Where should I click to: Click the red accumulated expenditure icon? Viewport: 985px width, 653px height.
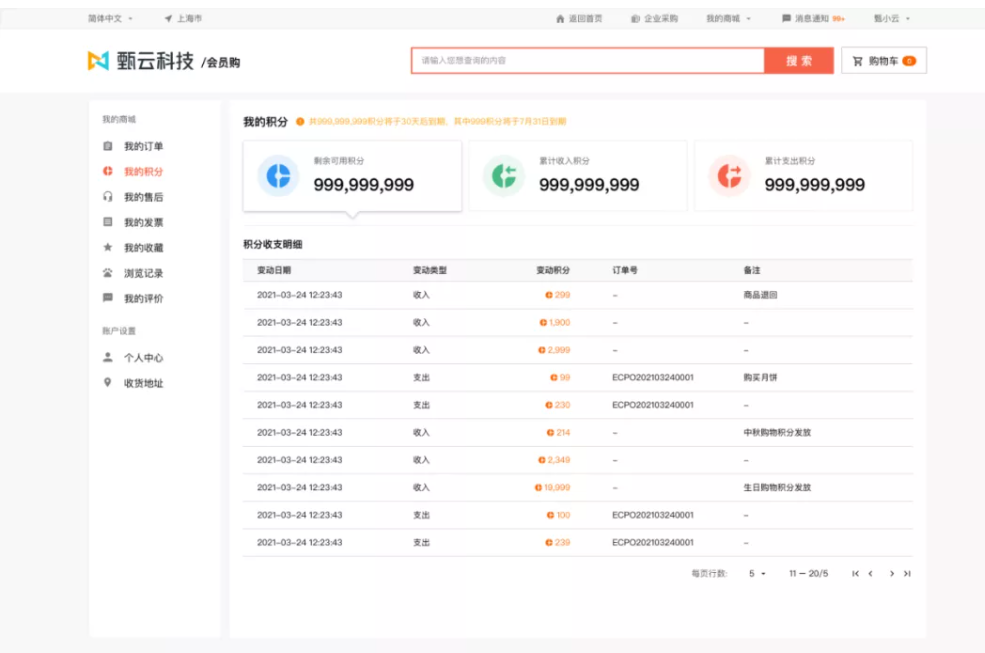point(730,176)
